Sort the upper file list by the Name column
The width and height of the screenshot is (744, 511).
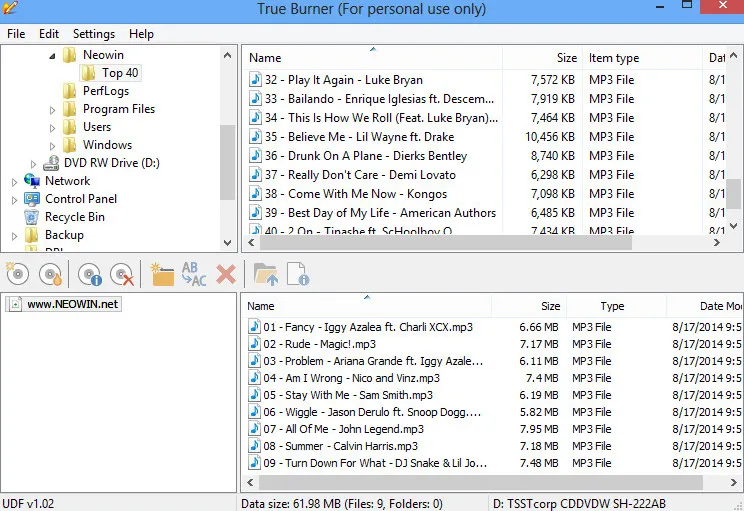coord(373,58)
